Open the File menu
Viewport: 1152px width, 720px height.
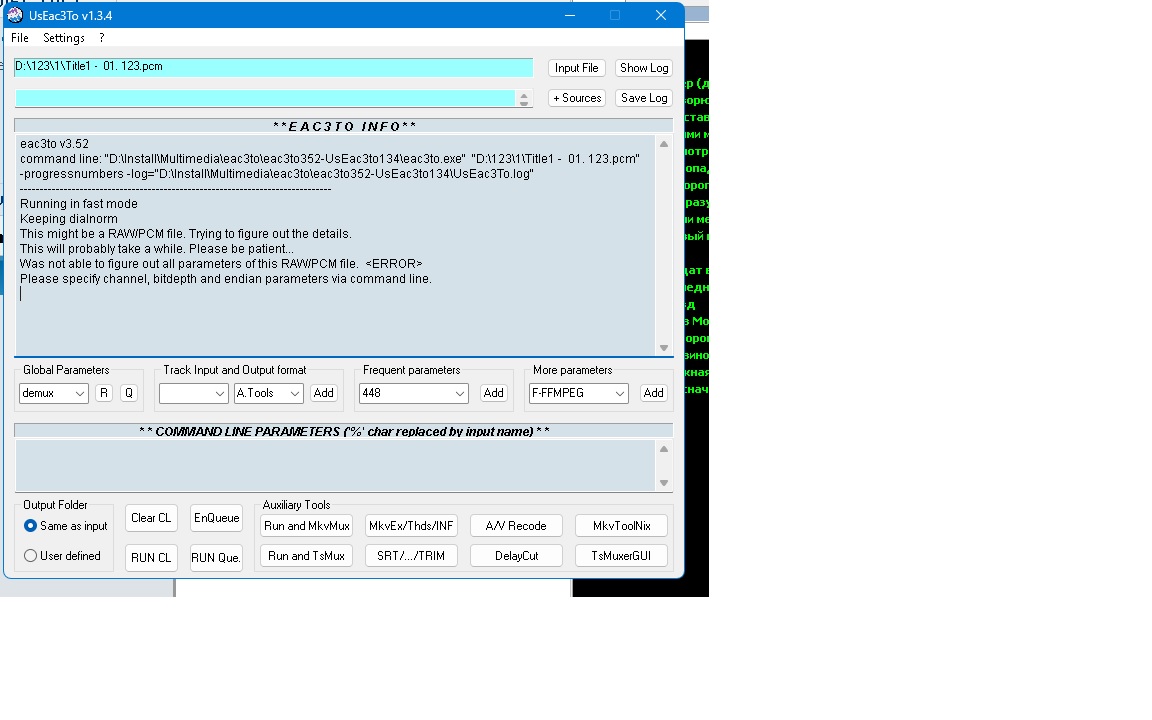click(x=20, y=38)
